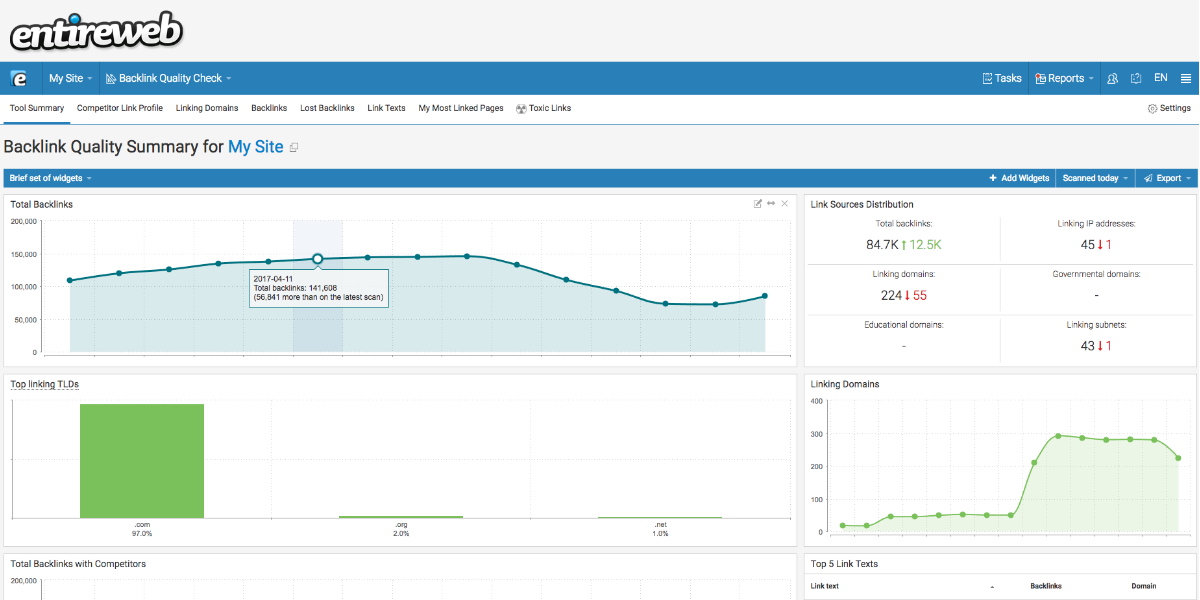Click the .org bar in Top linking TLDs

pyautogui.click(x=401, y=516)
